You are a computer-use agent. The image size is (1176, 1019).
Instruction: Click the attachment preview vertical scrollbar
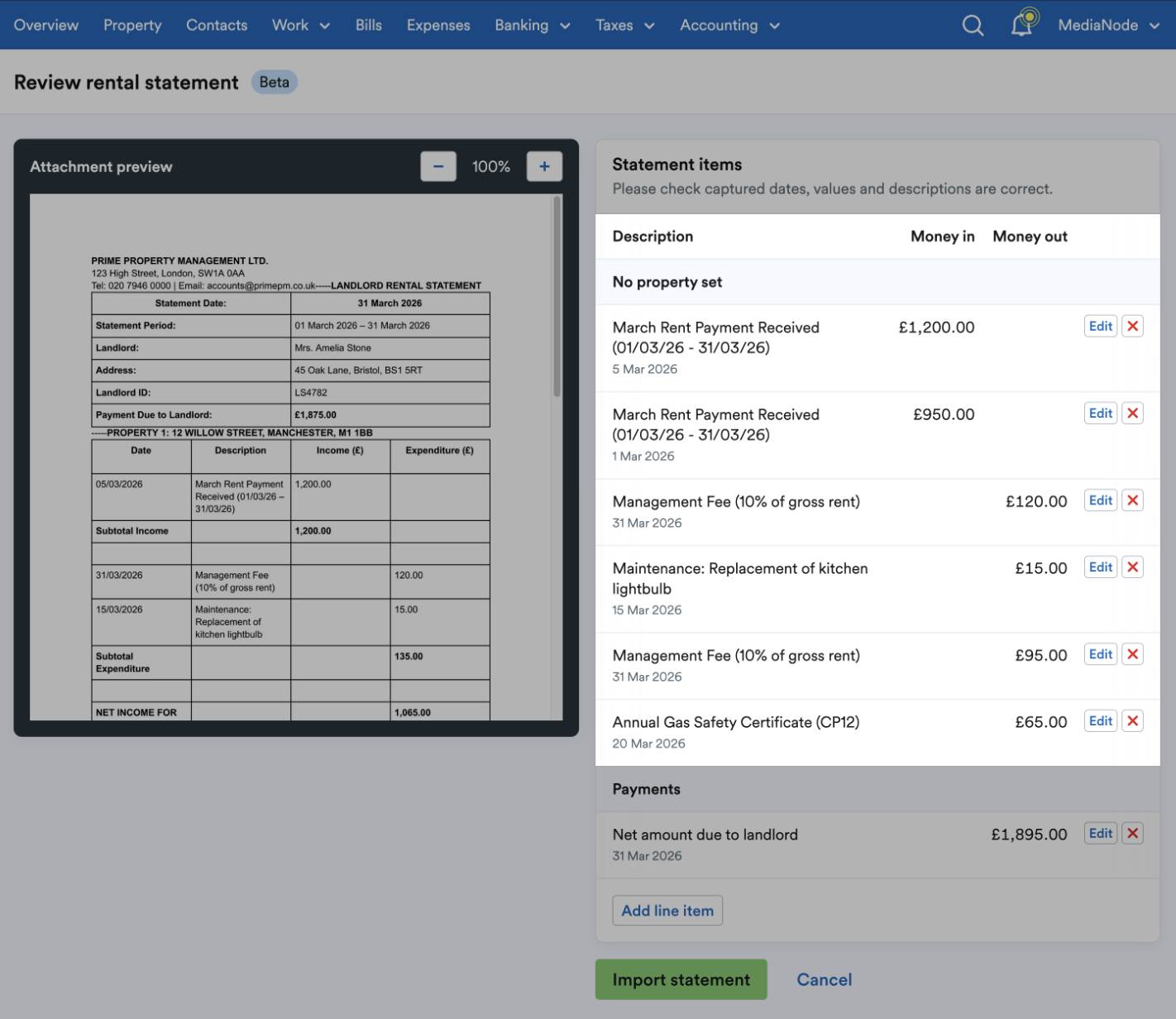[557, 296]
